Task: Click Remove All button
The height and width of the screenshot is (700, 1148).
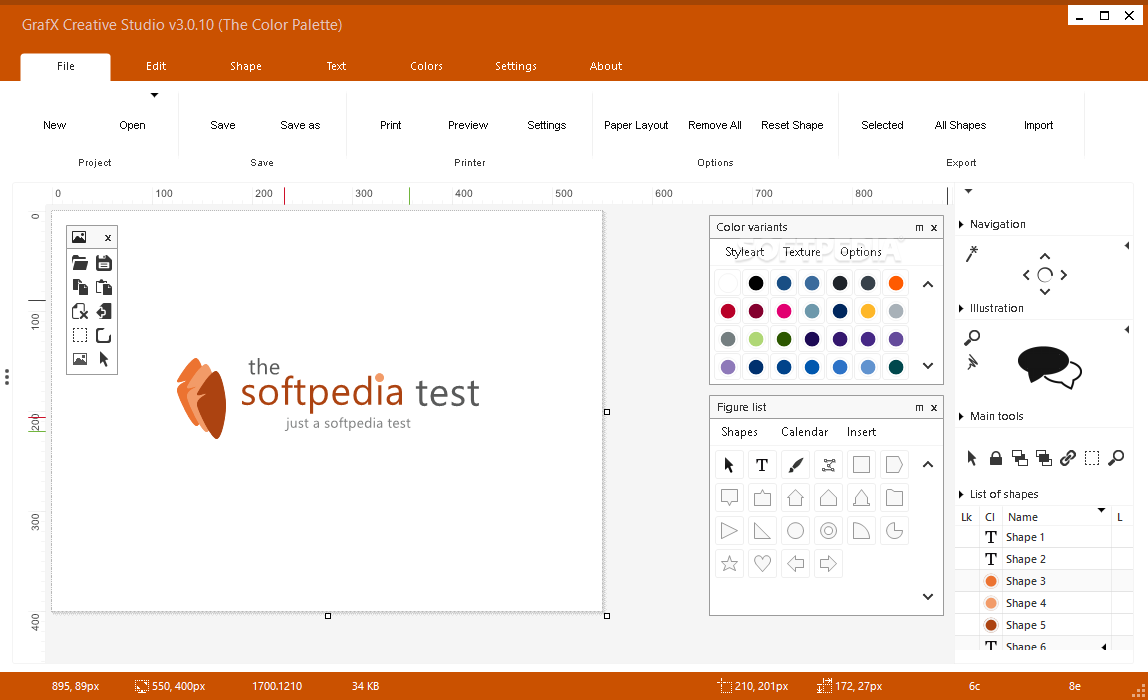Action: [x=715, y=125]
